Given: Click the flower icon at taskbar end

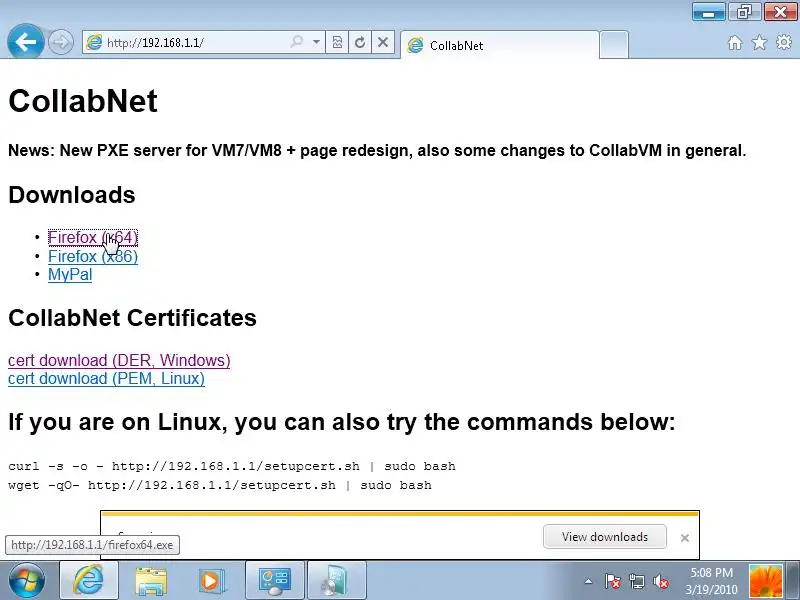Looking at the screenshot, I should coord(765,581).
